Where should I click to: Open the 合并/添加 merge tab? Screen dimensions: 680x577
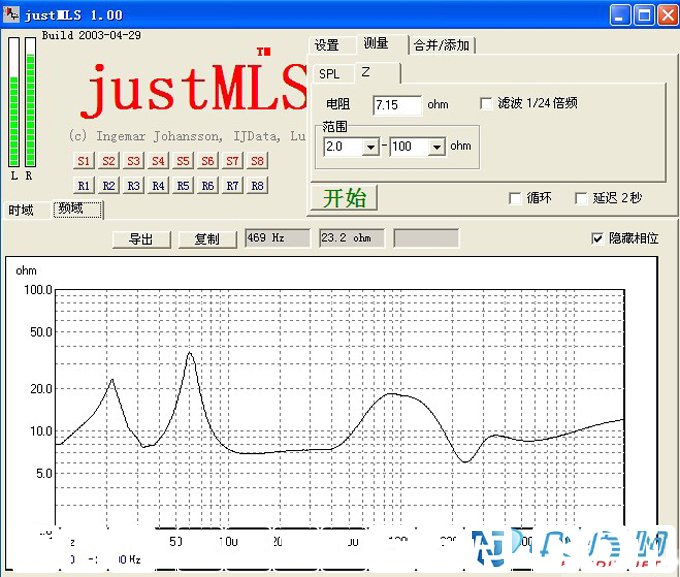(x=441, y=45)
